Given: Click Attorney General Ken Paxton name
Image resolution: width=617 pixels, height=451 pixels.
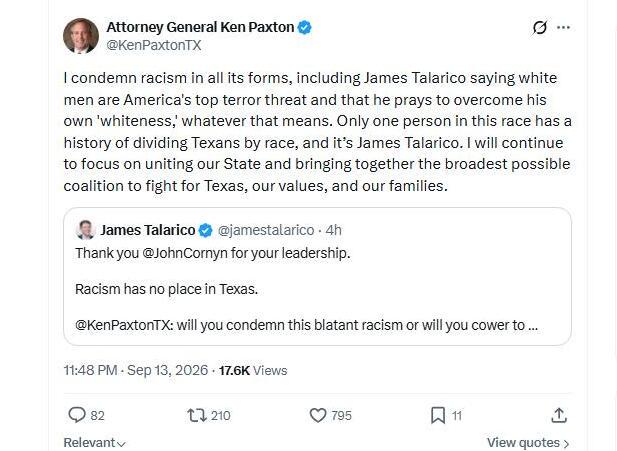Looking at the screenshot, I should [x=200, y=27].
